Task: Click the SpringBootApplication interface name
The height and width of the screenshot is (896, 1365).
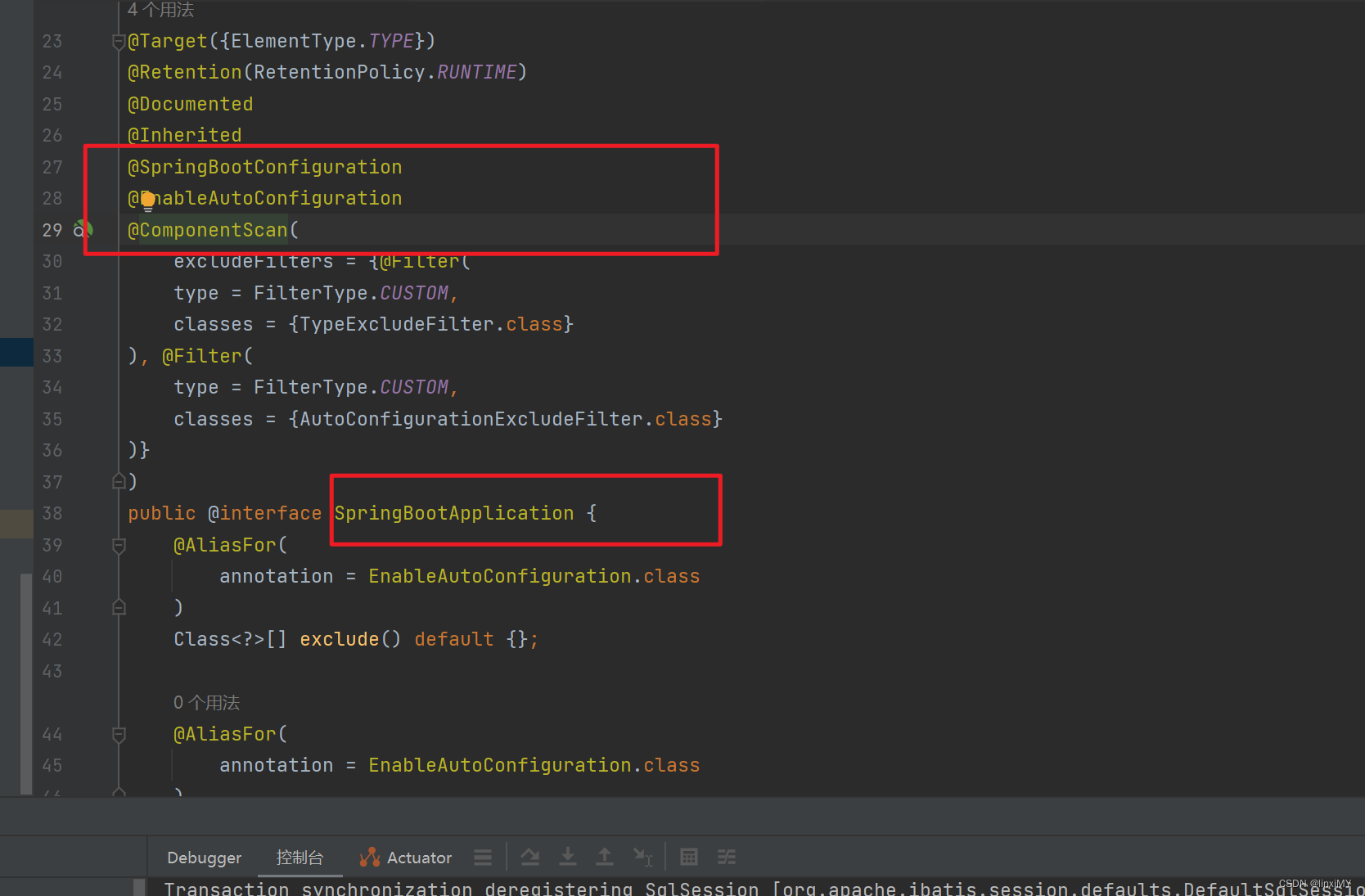Action: 454,513
